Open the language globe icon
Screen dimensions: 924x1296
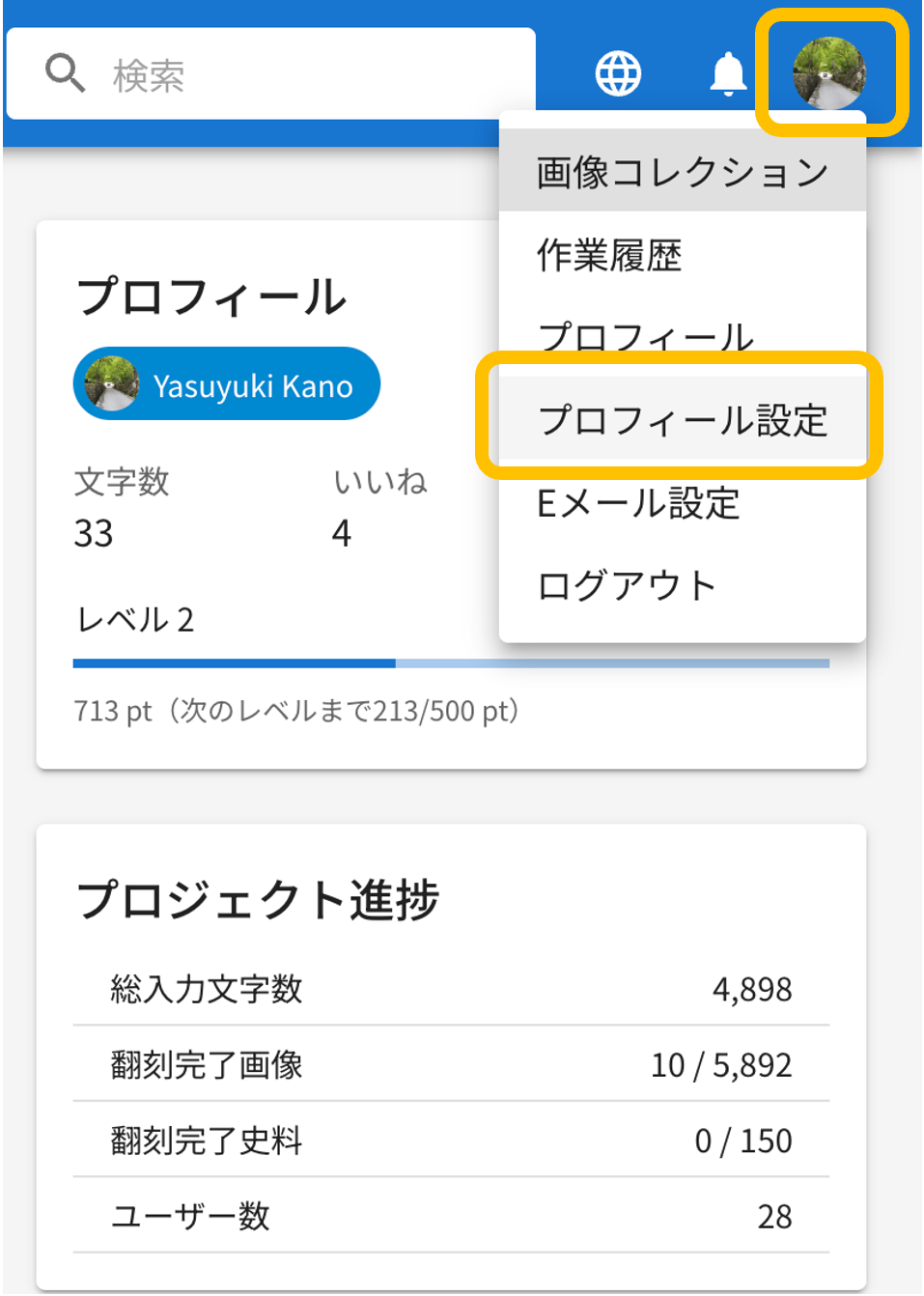pyautogui.click(x=618, y=73)
